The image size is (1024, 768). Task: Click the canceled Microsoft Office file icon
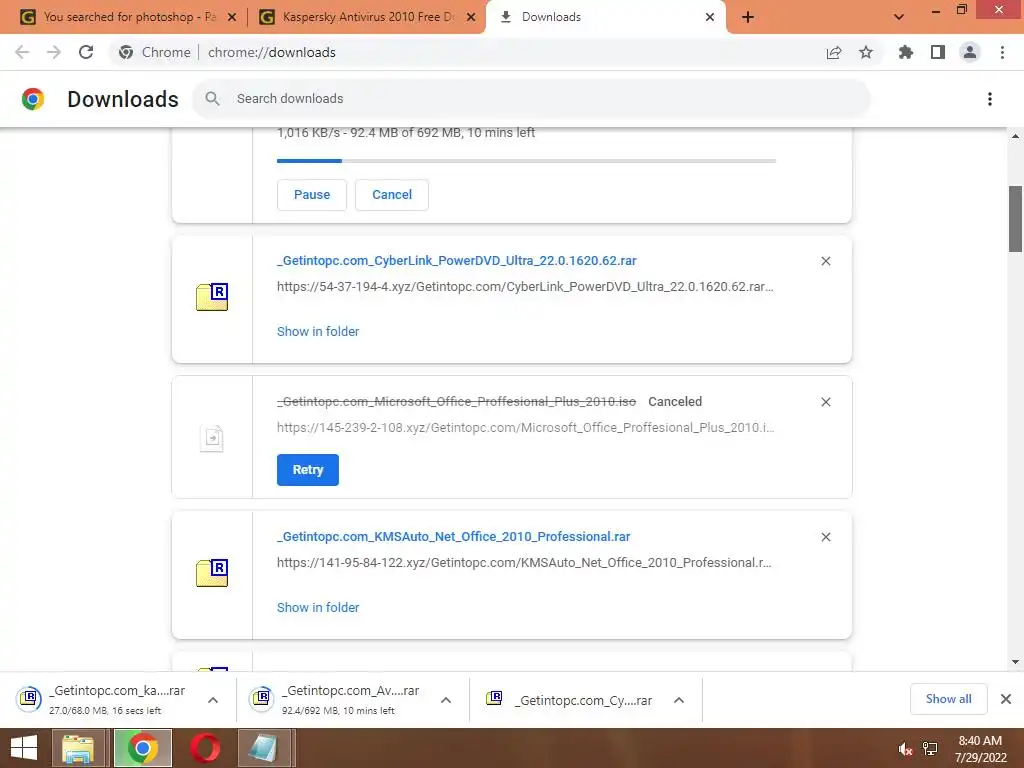pyautogui.click(x=212, y=438)
